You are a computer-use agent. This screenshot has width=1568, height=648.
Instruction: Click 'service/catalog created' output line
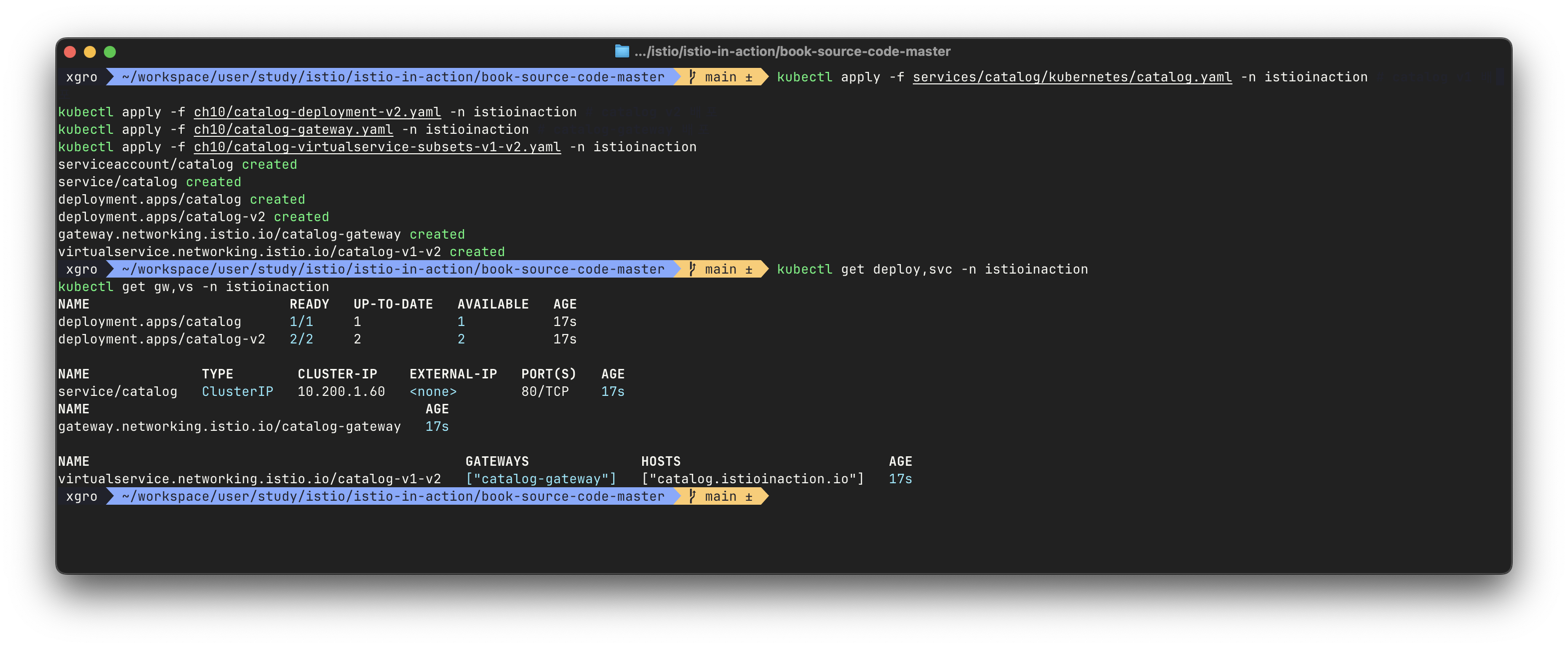[150, 182]
